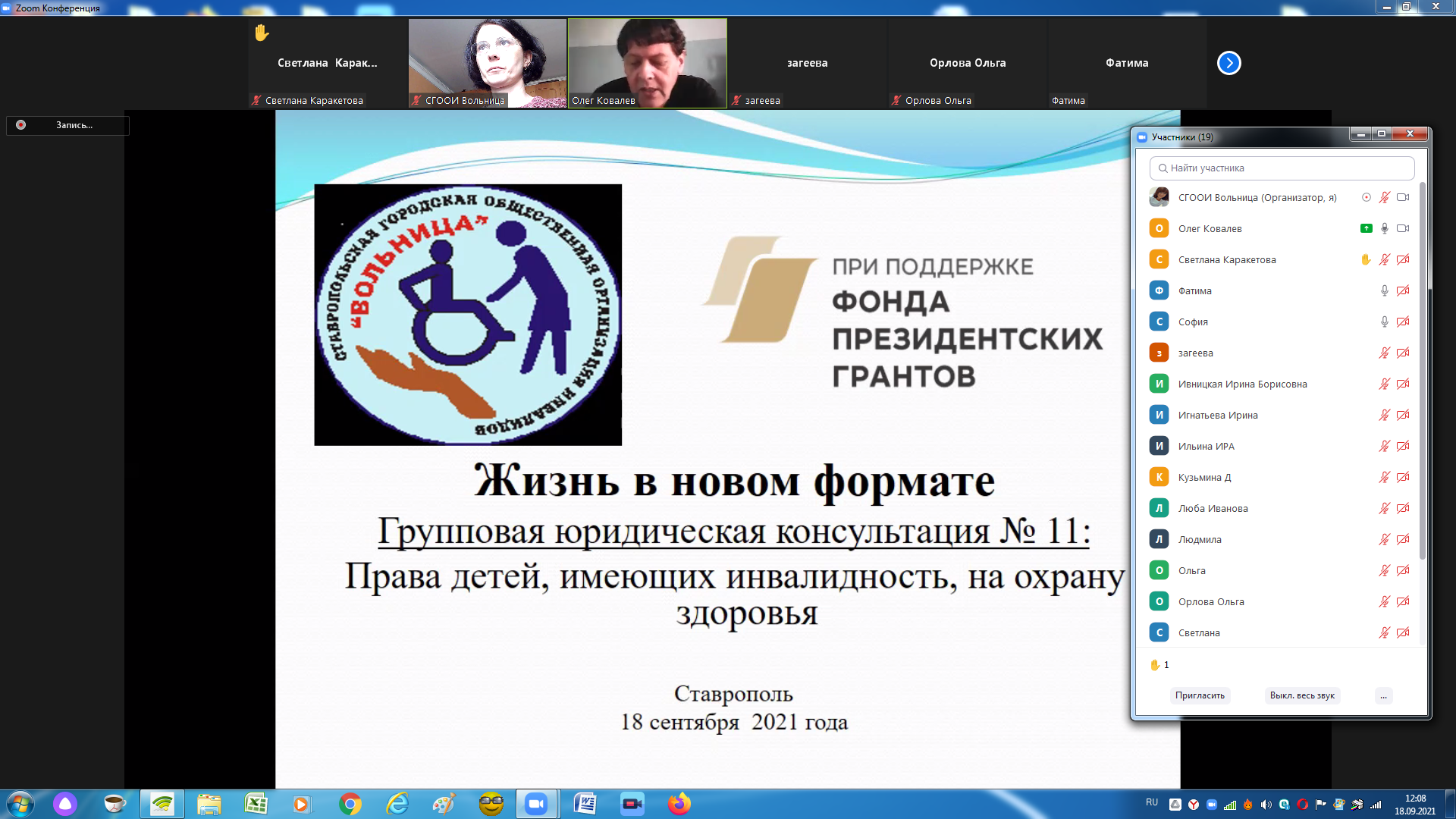Select participant Люба Иванова row
The image size is (1456, 819).
pos(1278,508)
